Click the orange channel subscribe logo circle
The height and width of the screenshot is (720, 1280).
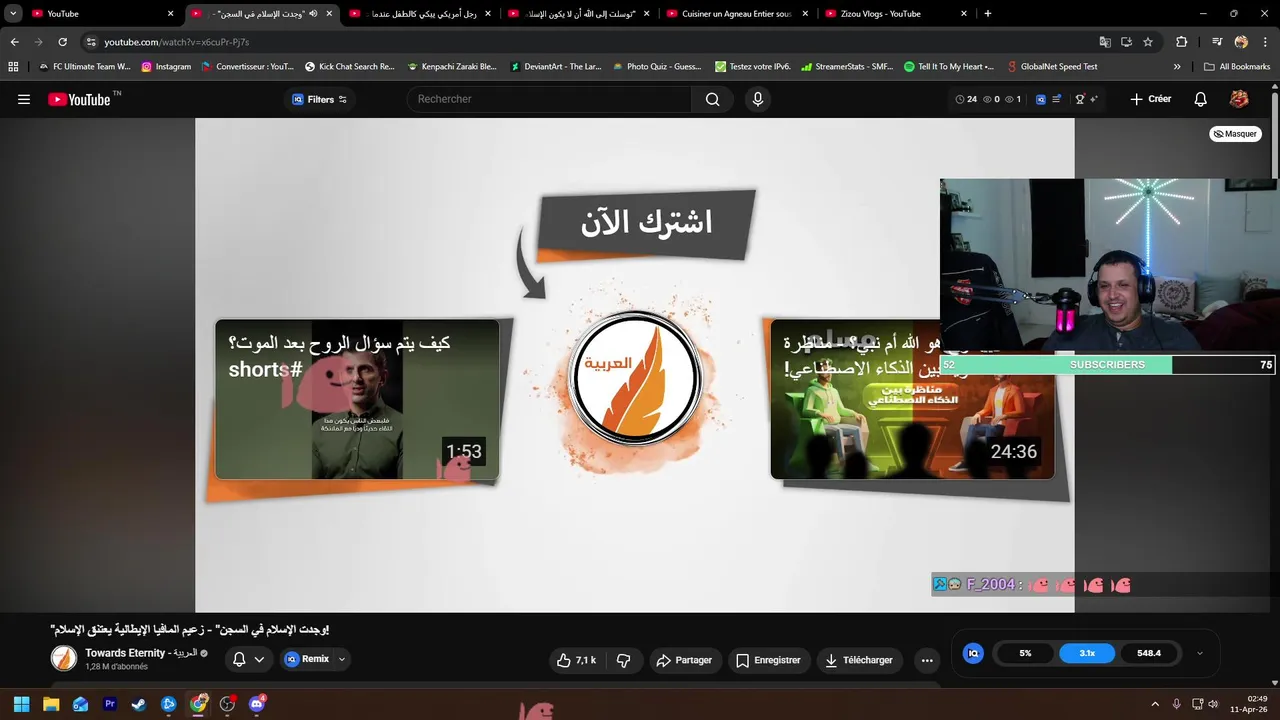[635, 379]
